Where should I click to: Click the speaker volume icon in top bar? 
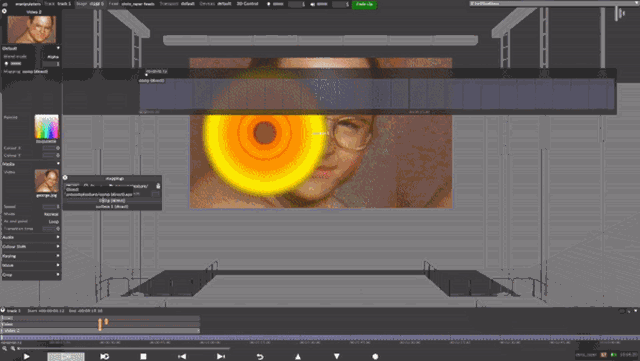tap(312, 4)
